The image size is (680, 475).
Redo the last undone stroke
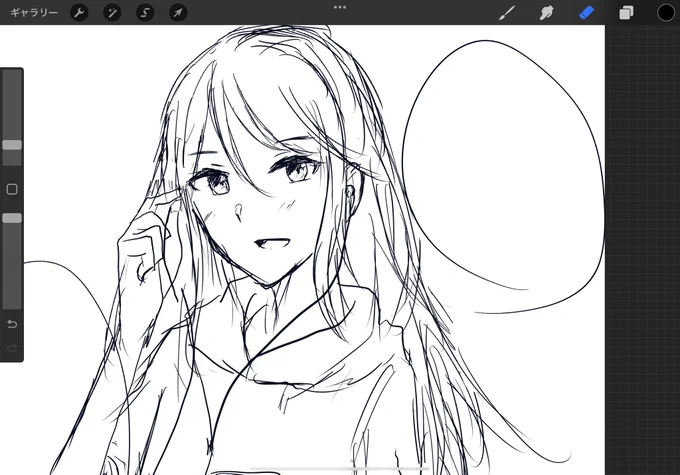(12, 348)
